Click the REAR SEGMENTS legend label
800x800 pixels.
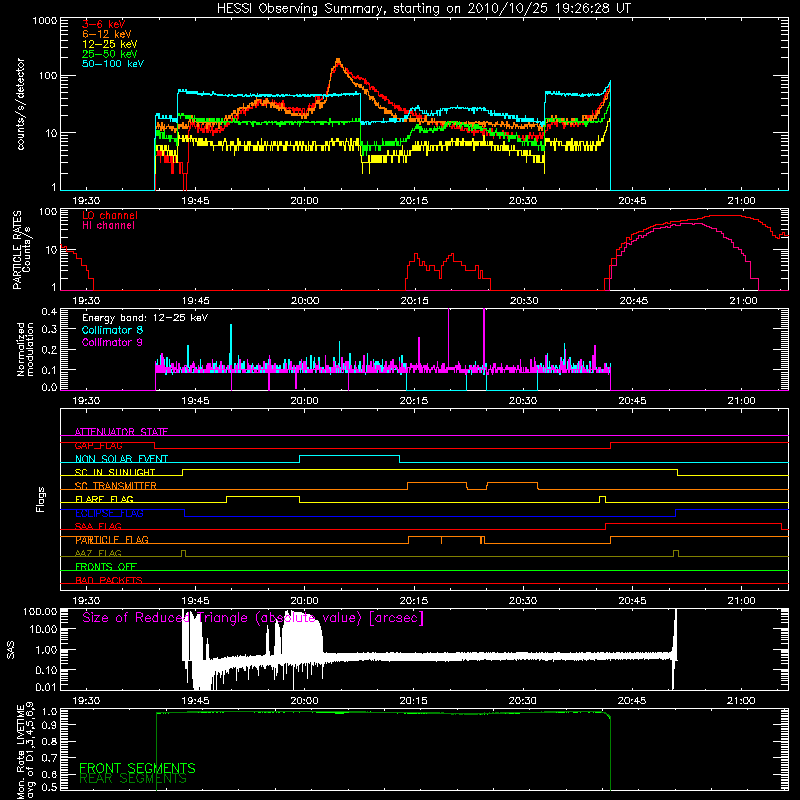[133, 779]
